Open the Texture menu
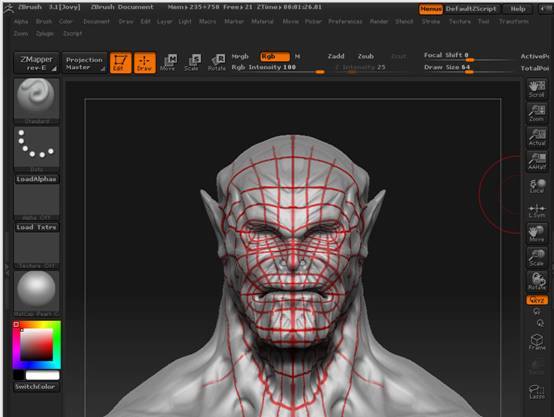 (x=460, y=22)
